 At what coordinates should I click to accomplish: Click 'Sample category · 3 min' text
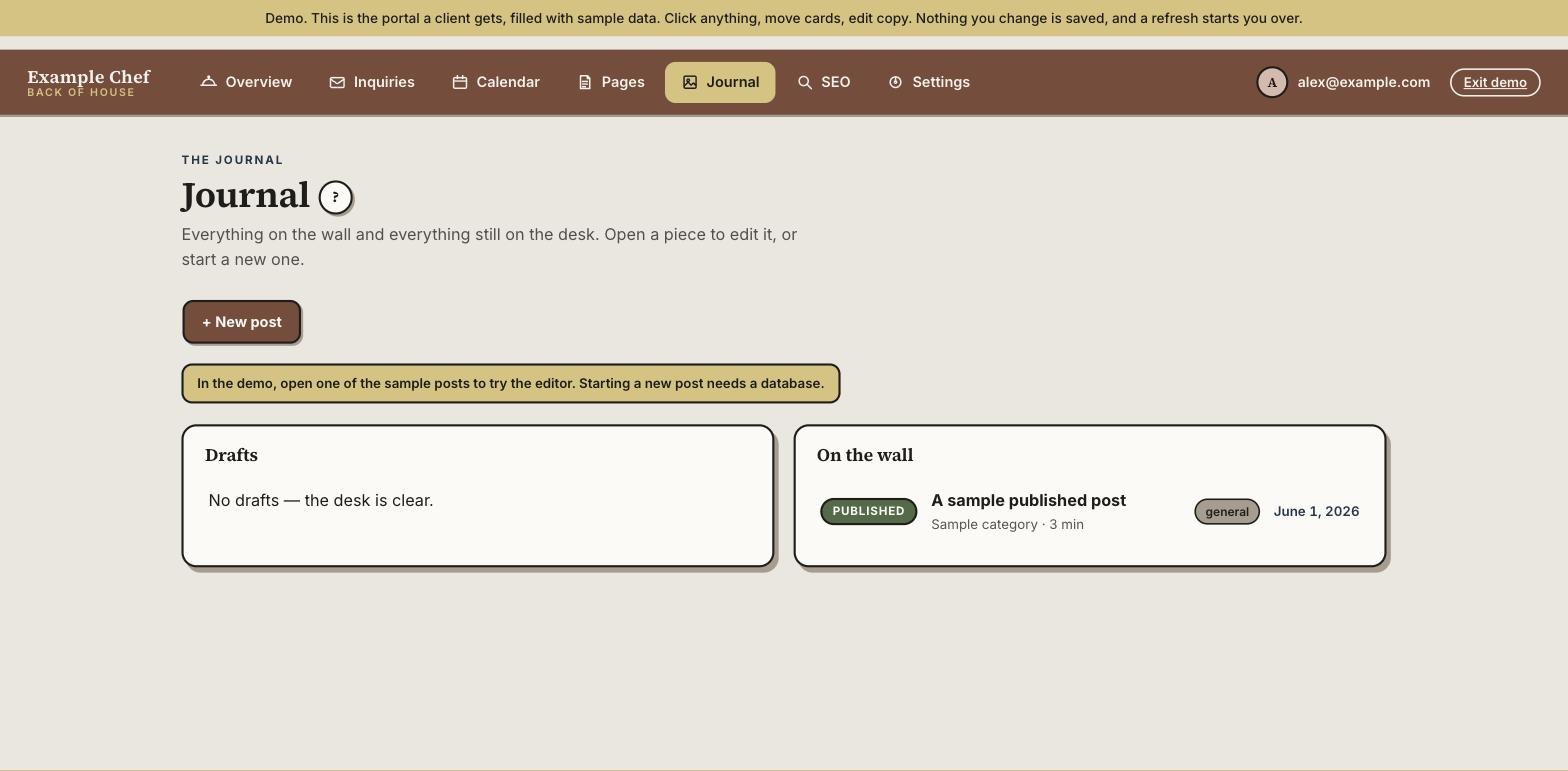[x=1007, y=524]
